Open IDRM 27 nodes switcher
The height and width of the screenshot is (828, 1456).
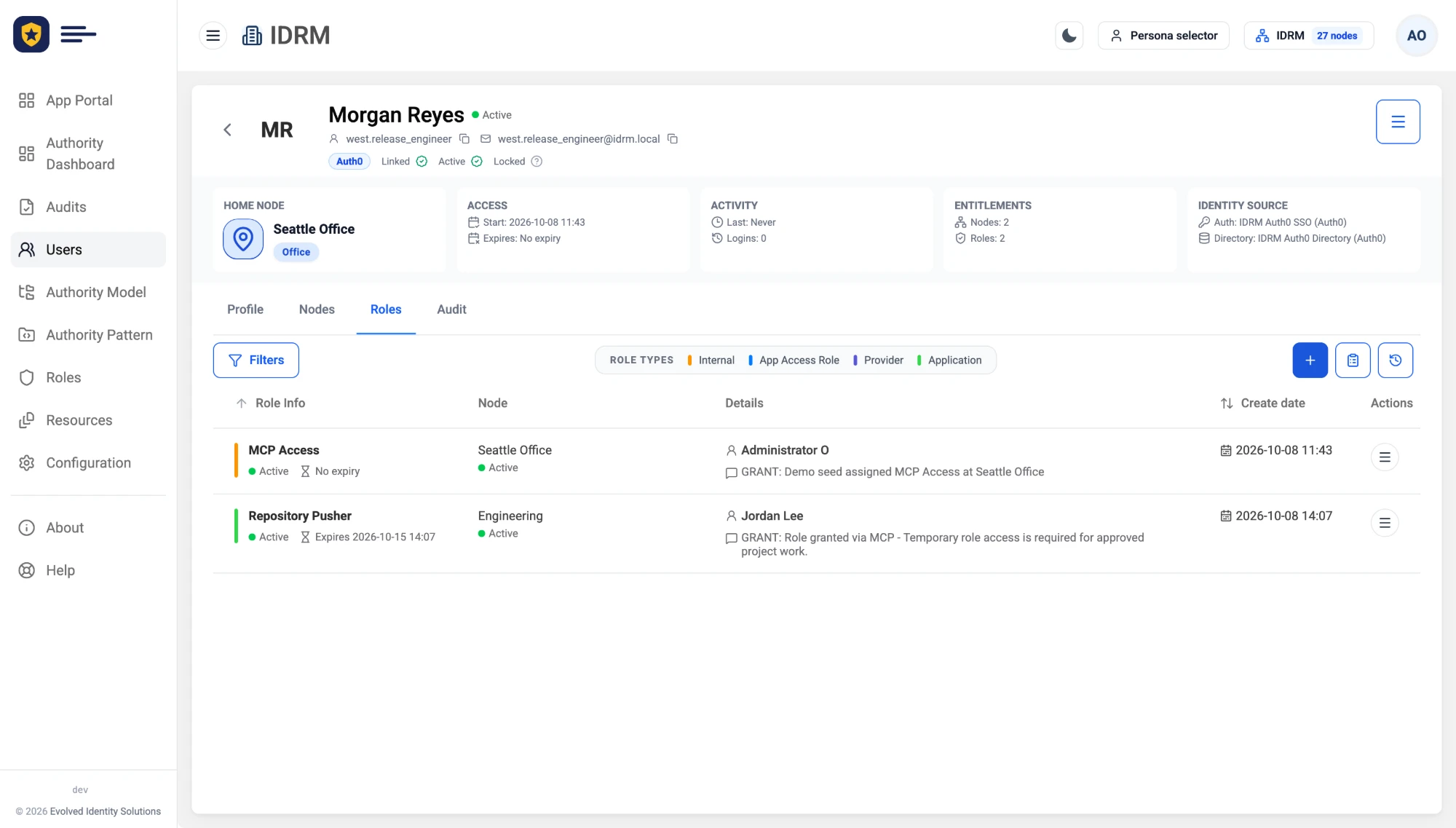(x=1308, y=36)
